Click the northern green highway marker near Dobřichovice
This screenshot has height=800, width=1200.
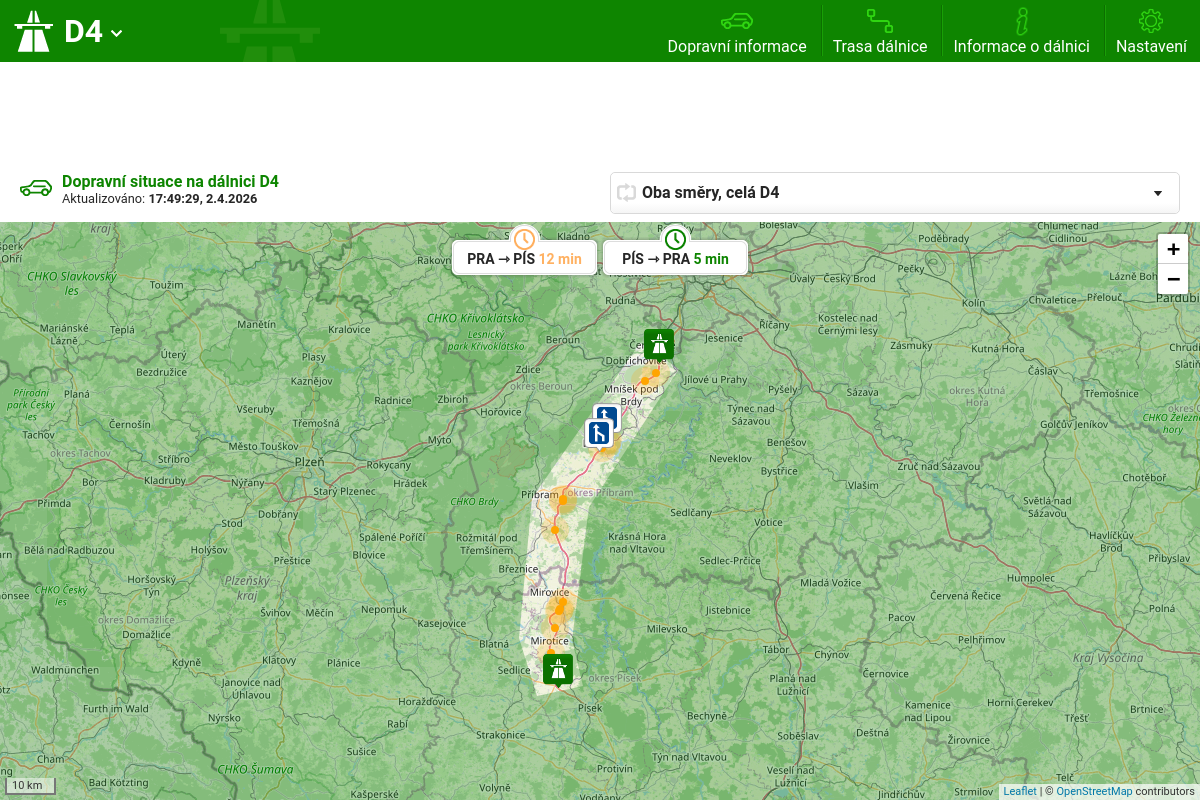(x=658, y=344)
